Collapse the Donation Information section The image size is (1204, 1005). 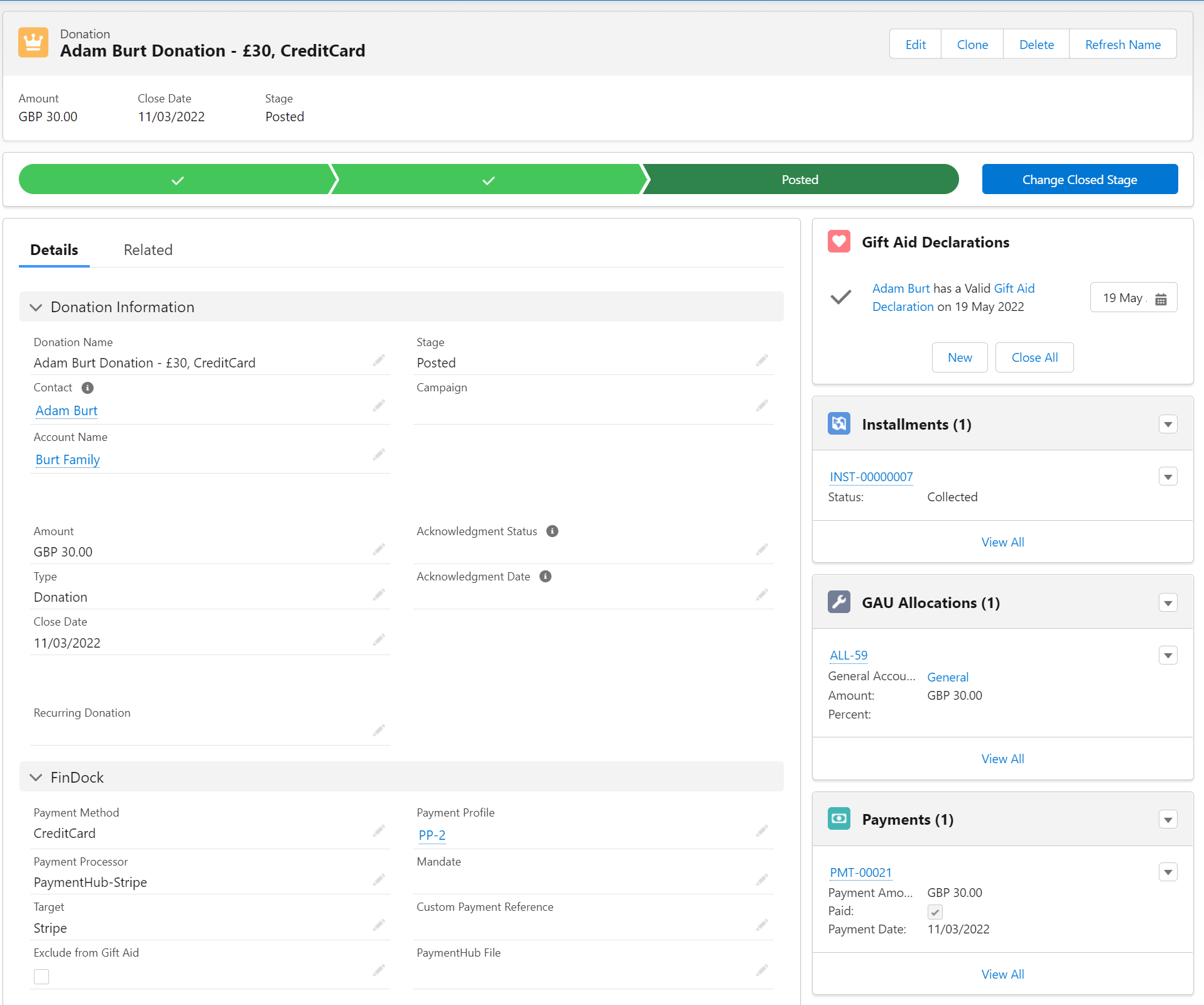36,307
